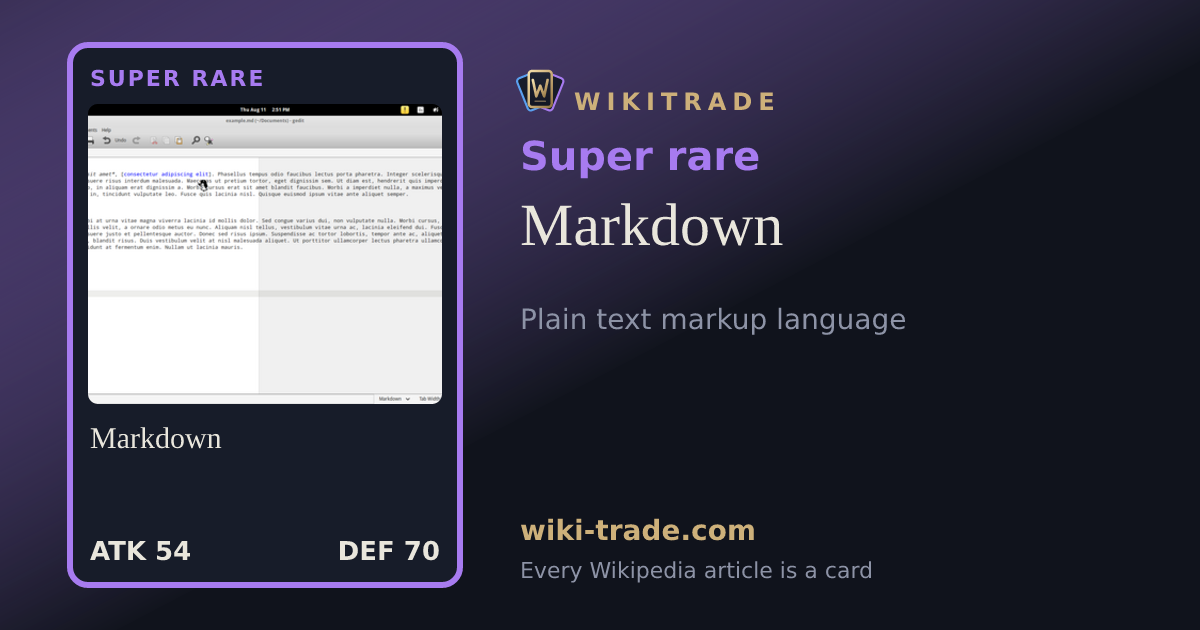Viewport: 1200px width, 630px height.
Task: Click the white tray icon beside warning icon
Action: click(420, 110)
